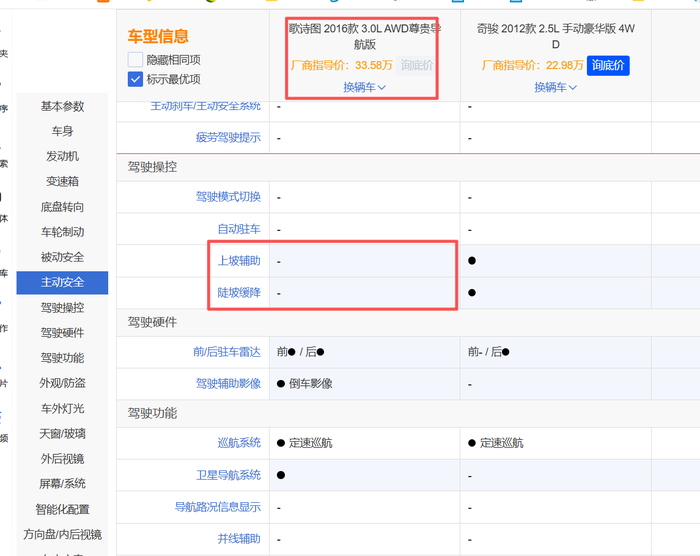Click blue 询底价 button for 奇骏
Screen dimensions: 700x556
(607, 65)
